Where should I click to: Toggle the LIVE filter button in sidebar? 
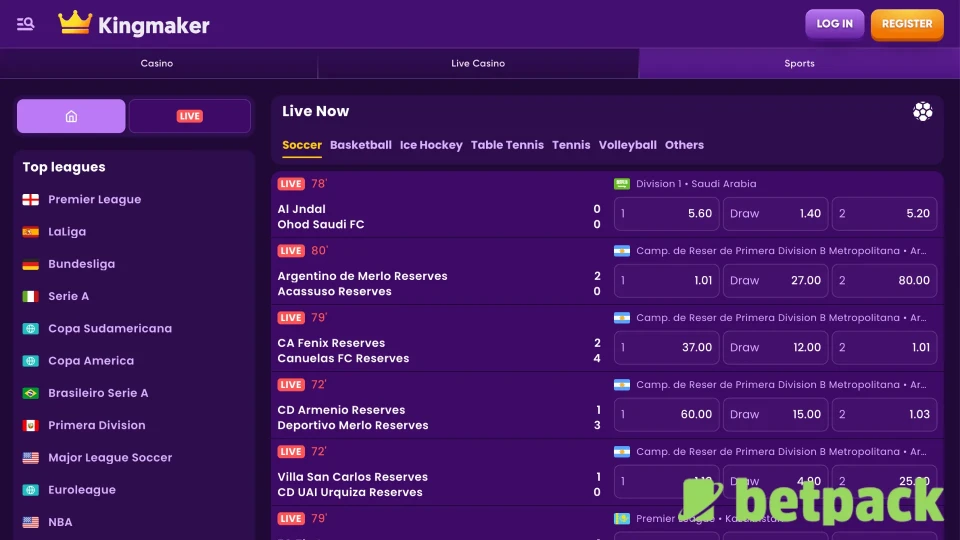coord(190,116)
